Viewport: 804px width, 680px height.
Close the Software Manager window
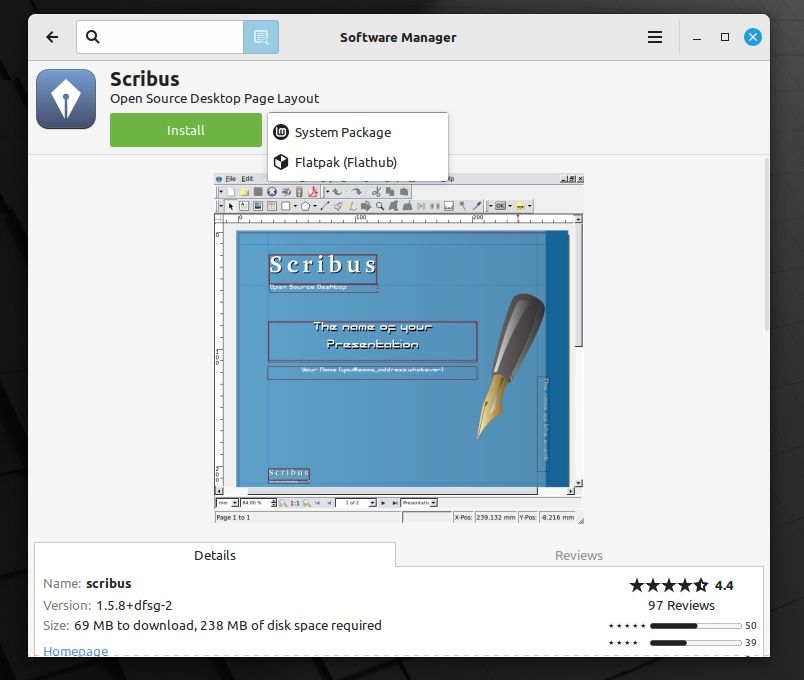click(x=753, y=37)
